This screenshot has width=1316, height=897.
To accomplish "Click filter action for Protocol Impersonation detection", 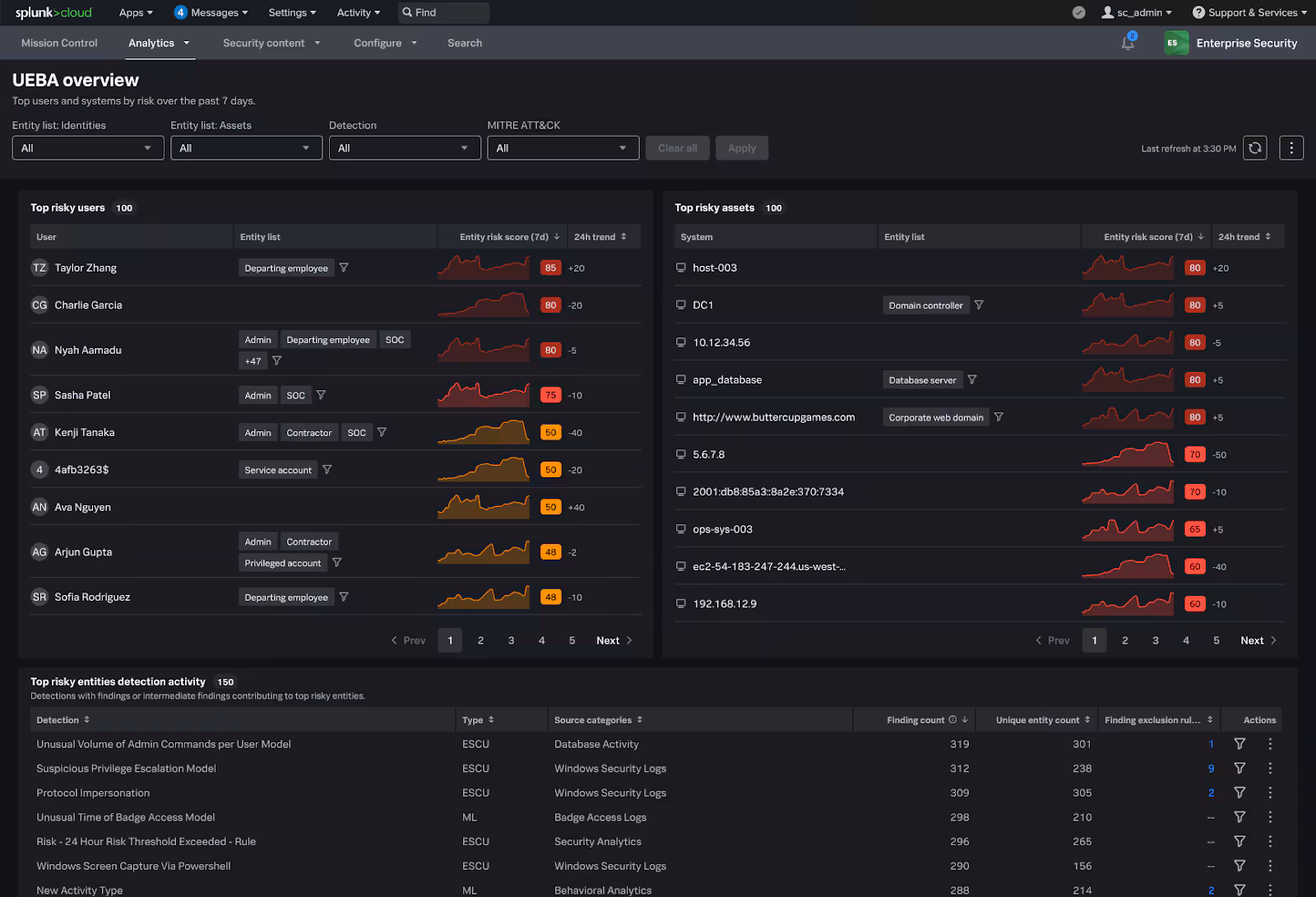I will click(1239, 792).
